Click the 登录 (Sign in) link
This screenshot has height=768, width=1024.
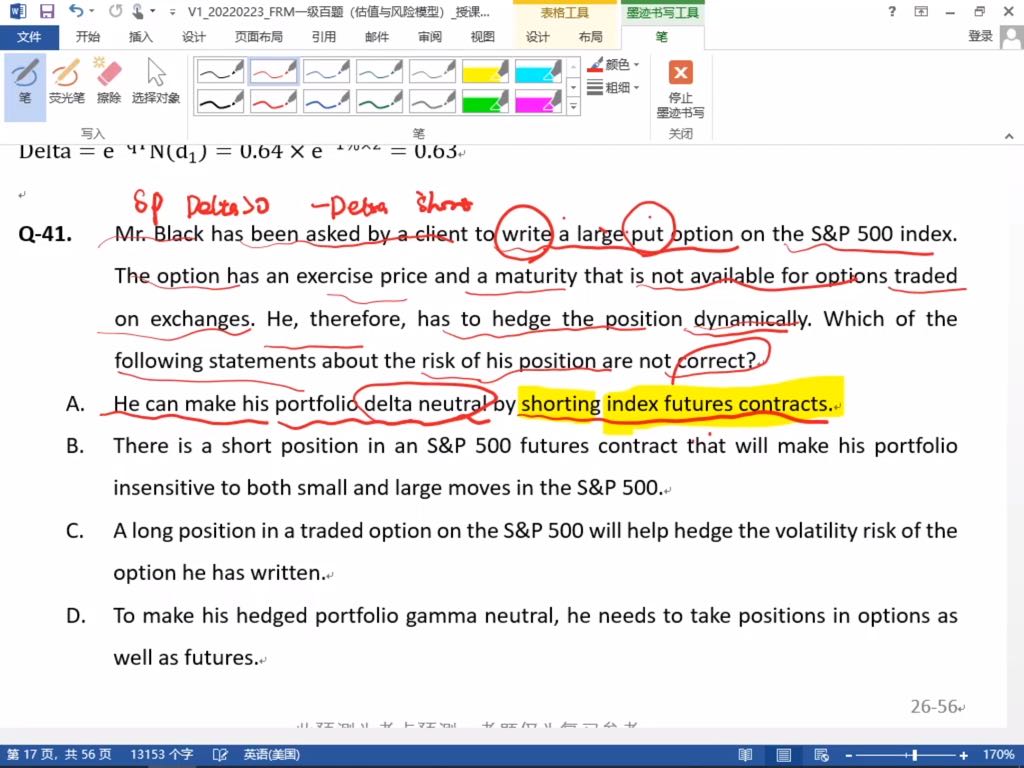(x=980, y=37)
